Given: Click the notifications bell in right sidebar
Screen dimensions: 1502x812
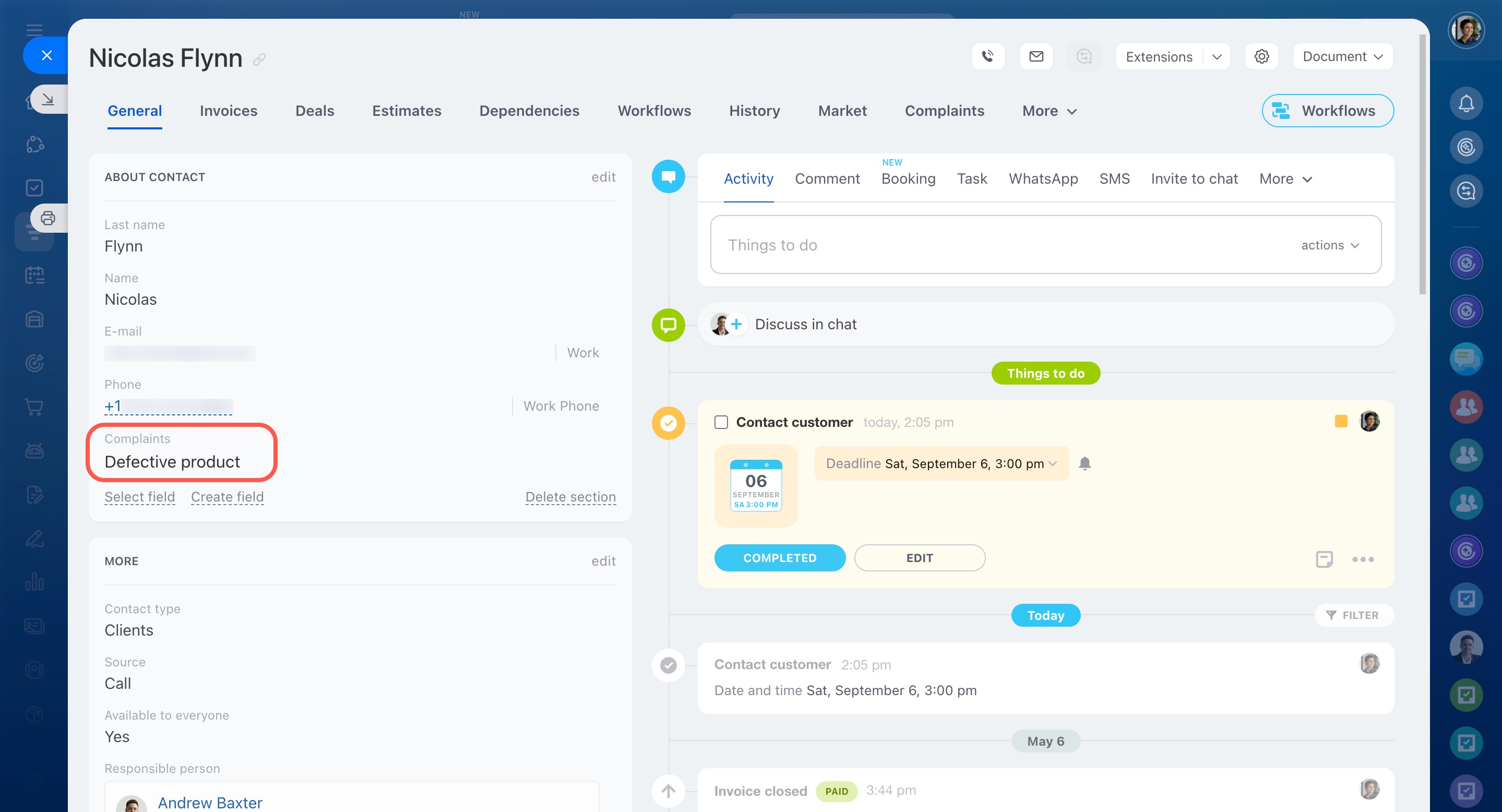Looking at the screenshot, I should tap(1466, 104).
